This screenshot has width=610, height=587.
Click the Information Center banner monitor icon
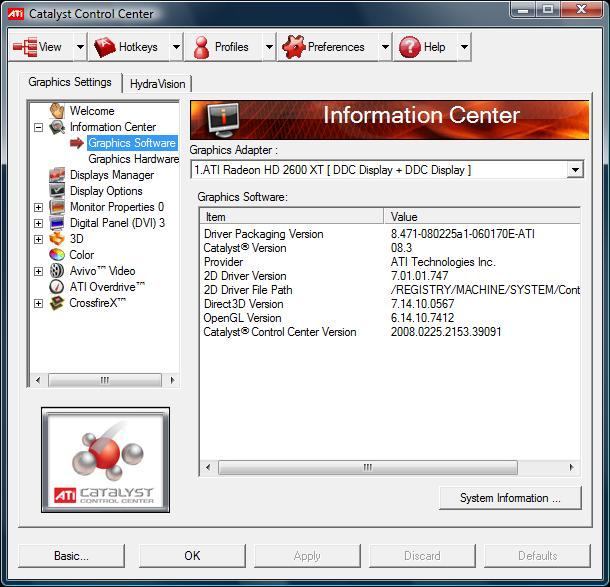point(223,120)
